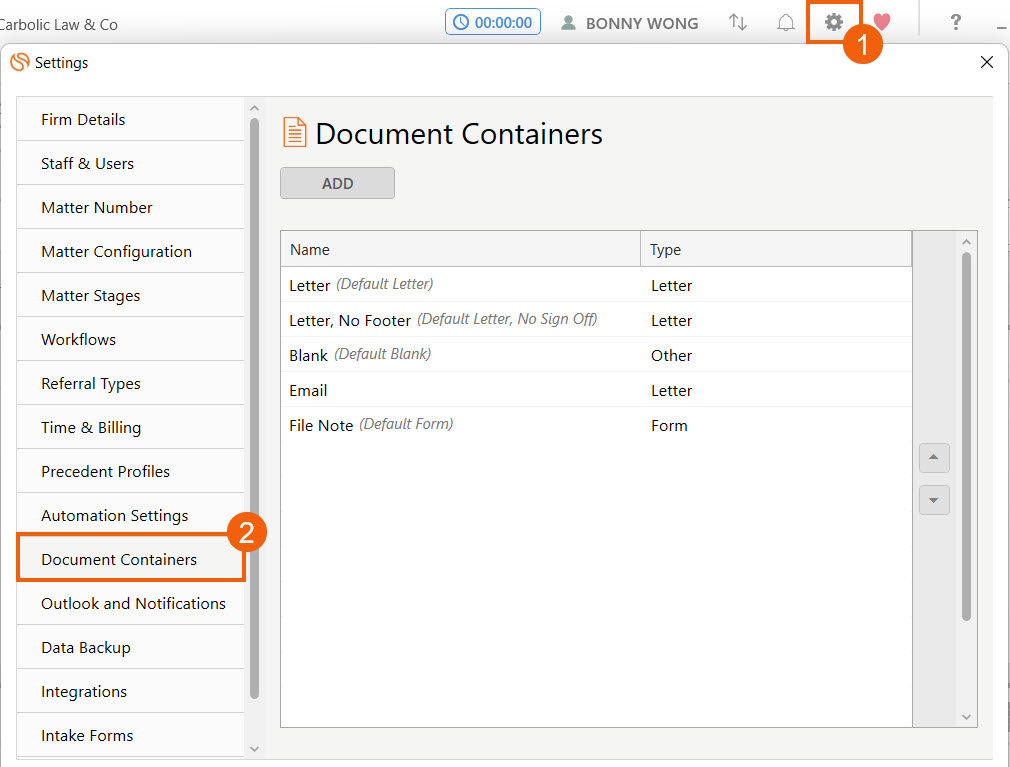The image size is (1010, 767).
Task: Click the timer clock 00:00:00
Action: tap(493, 22)
